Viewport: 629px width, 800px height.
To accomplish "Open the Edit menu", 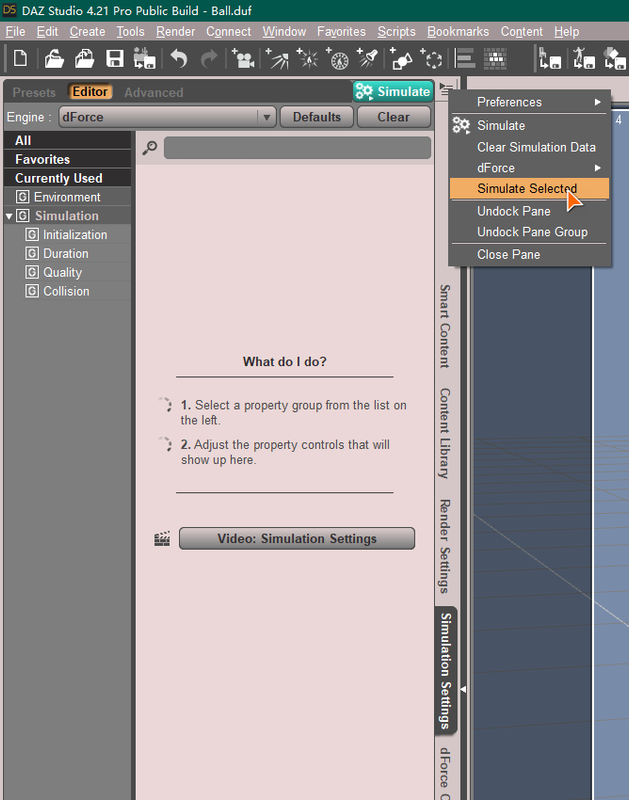I will 47,32.
